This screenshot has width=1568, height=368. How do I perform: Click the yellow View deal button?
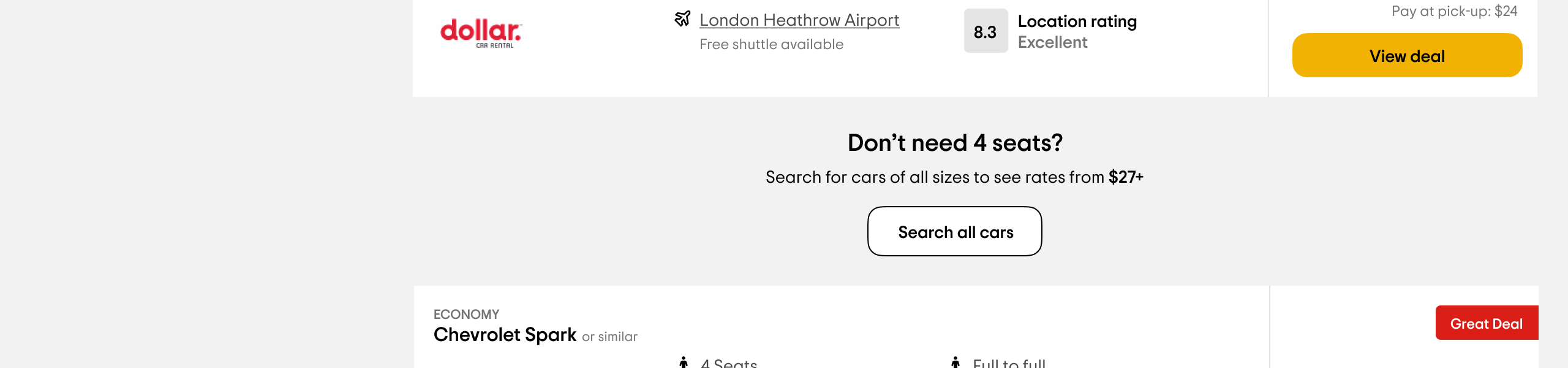1407,55
